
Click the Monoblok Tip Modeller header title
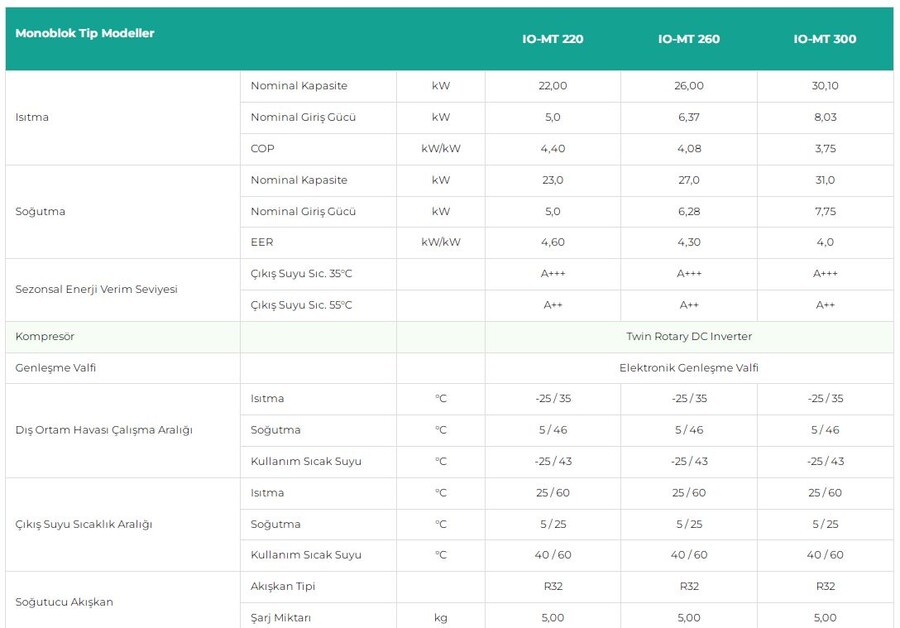(85, 33)
